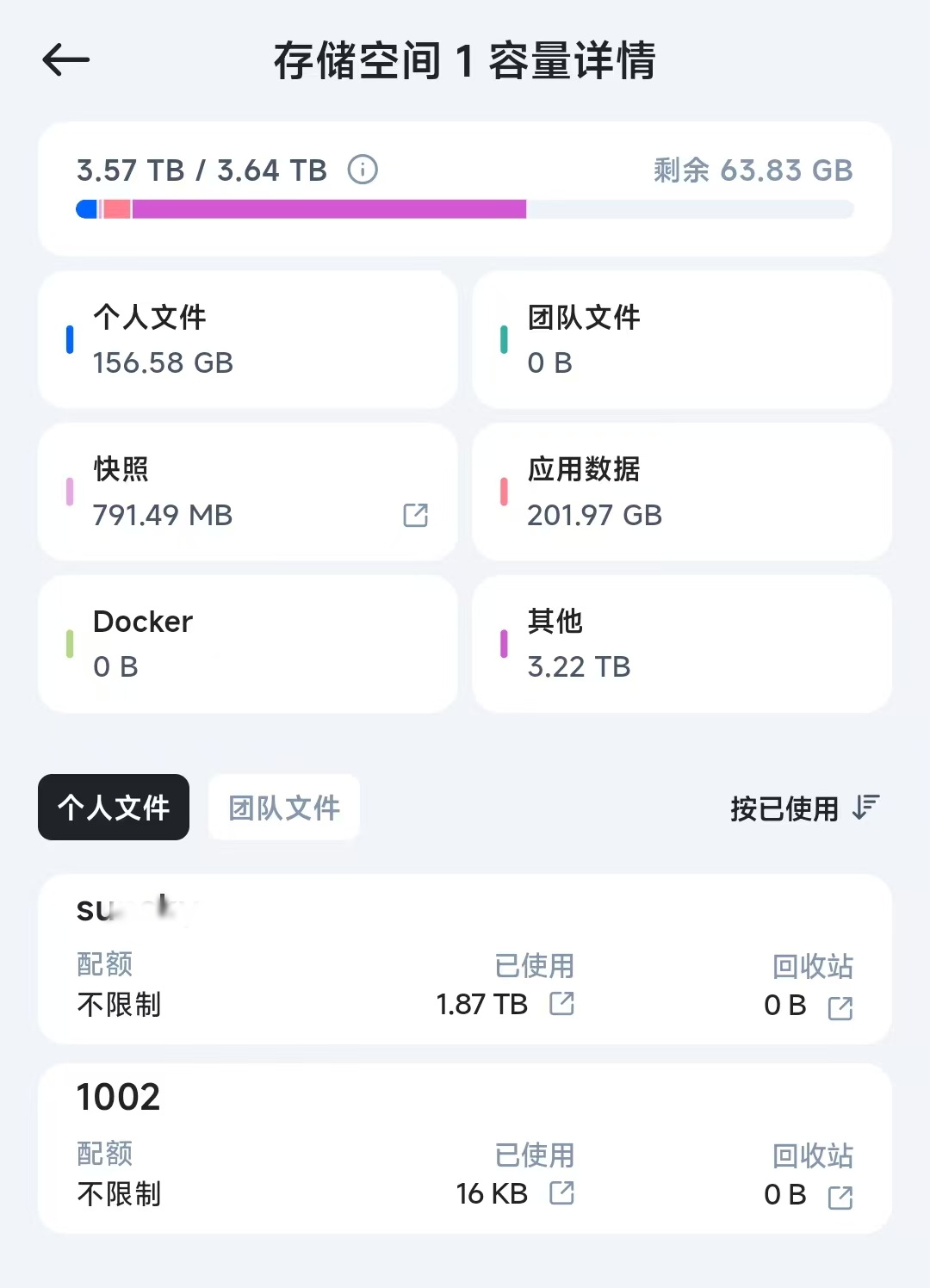Viewport: 930px width, 1288px height.
Task: Tap the Docker 0 B card
Action: [248, 644]
